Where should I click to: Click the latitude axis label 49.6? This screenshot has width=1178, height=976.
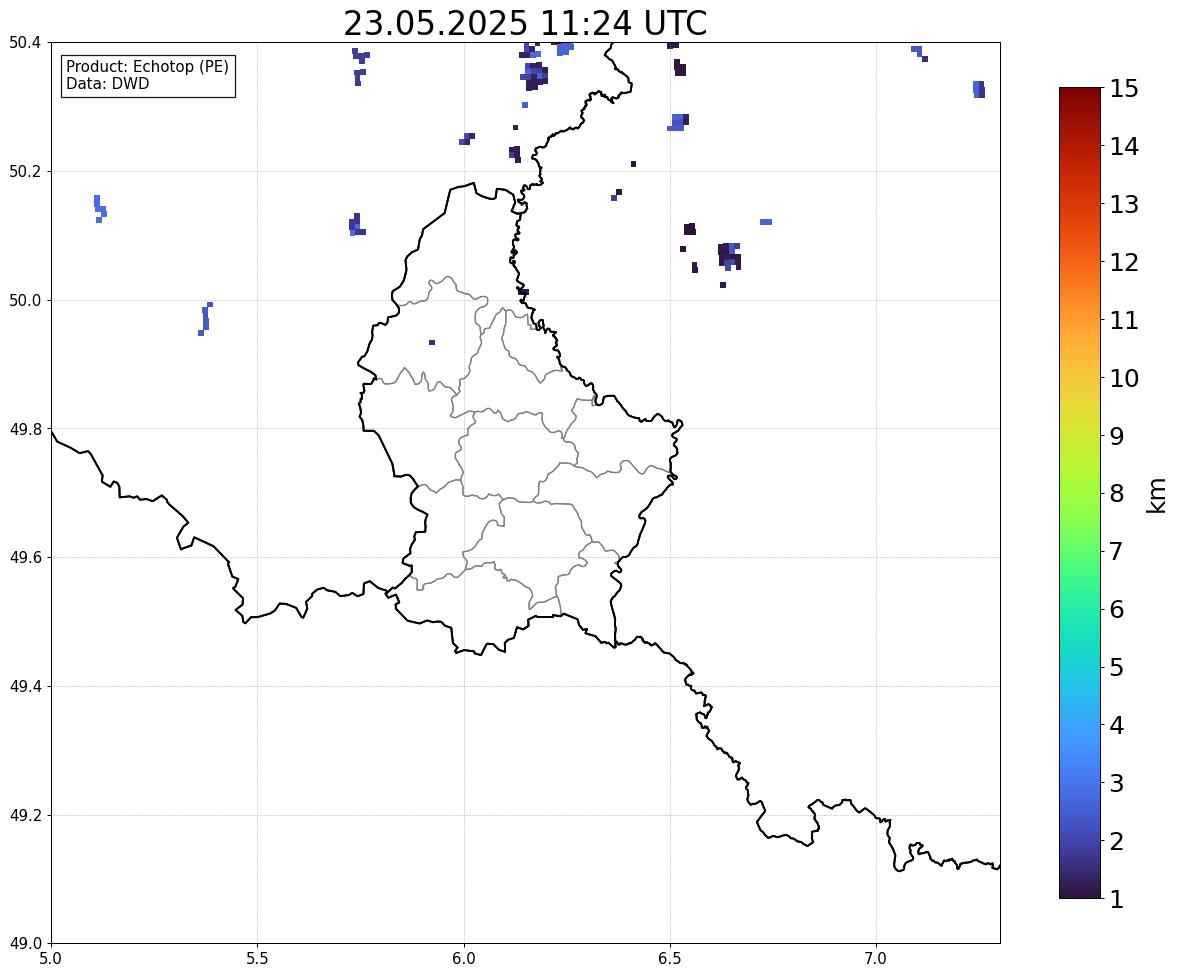tap(25, 557)
